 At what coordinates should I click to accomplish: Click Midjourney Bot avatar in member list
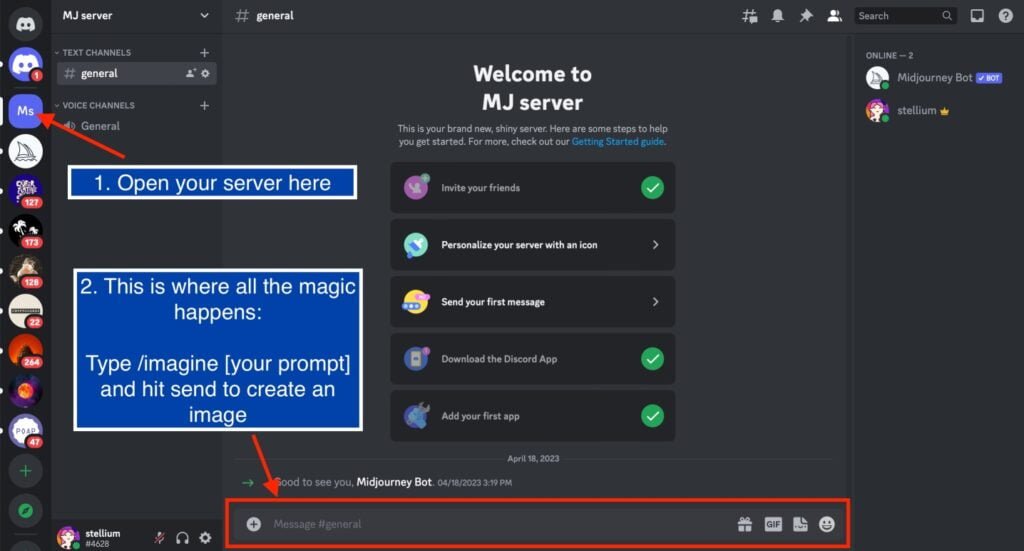tap(877, 78)
